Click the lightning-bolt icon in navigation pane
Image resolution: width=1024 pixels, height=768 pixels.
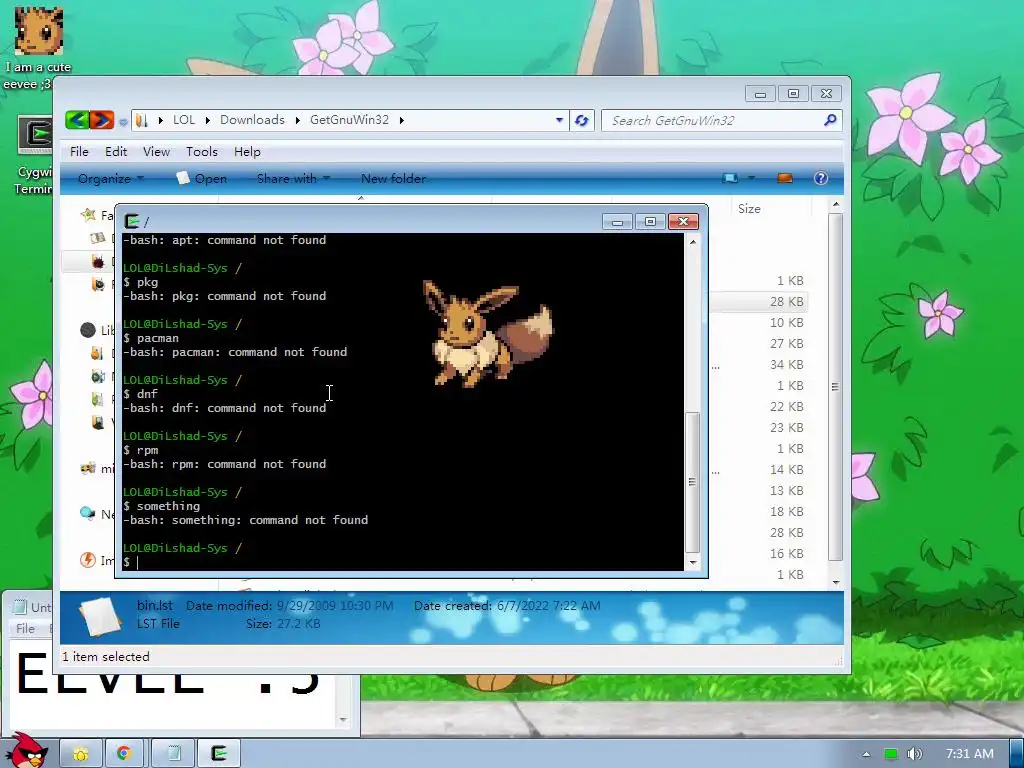(88, 560)
